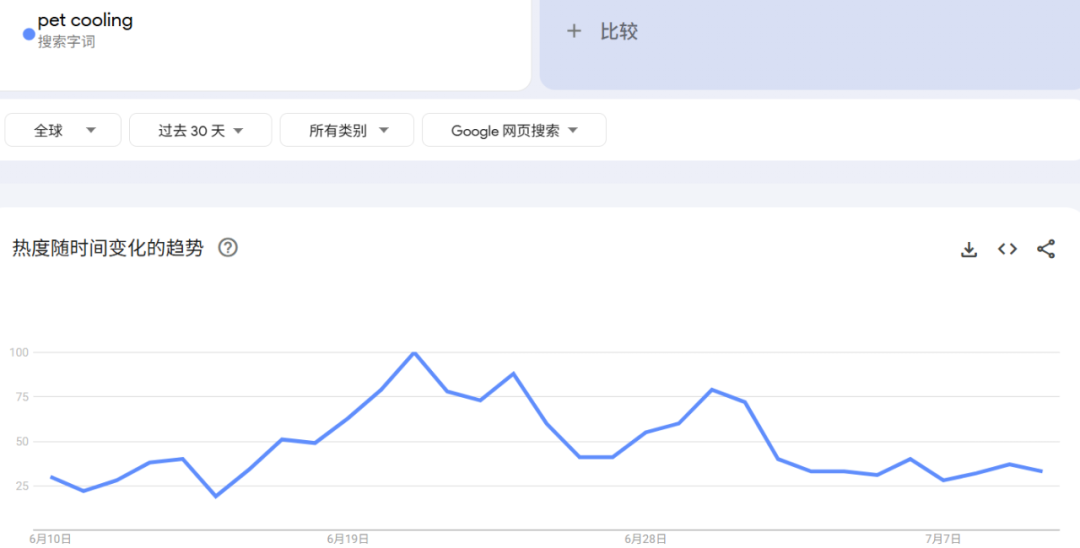Select the 7月7日 date label
This screenshot has width=1080, height=548.
click(x=942, y=539)
